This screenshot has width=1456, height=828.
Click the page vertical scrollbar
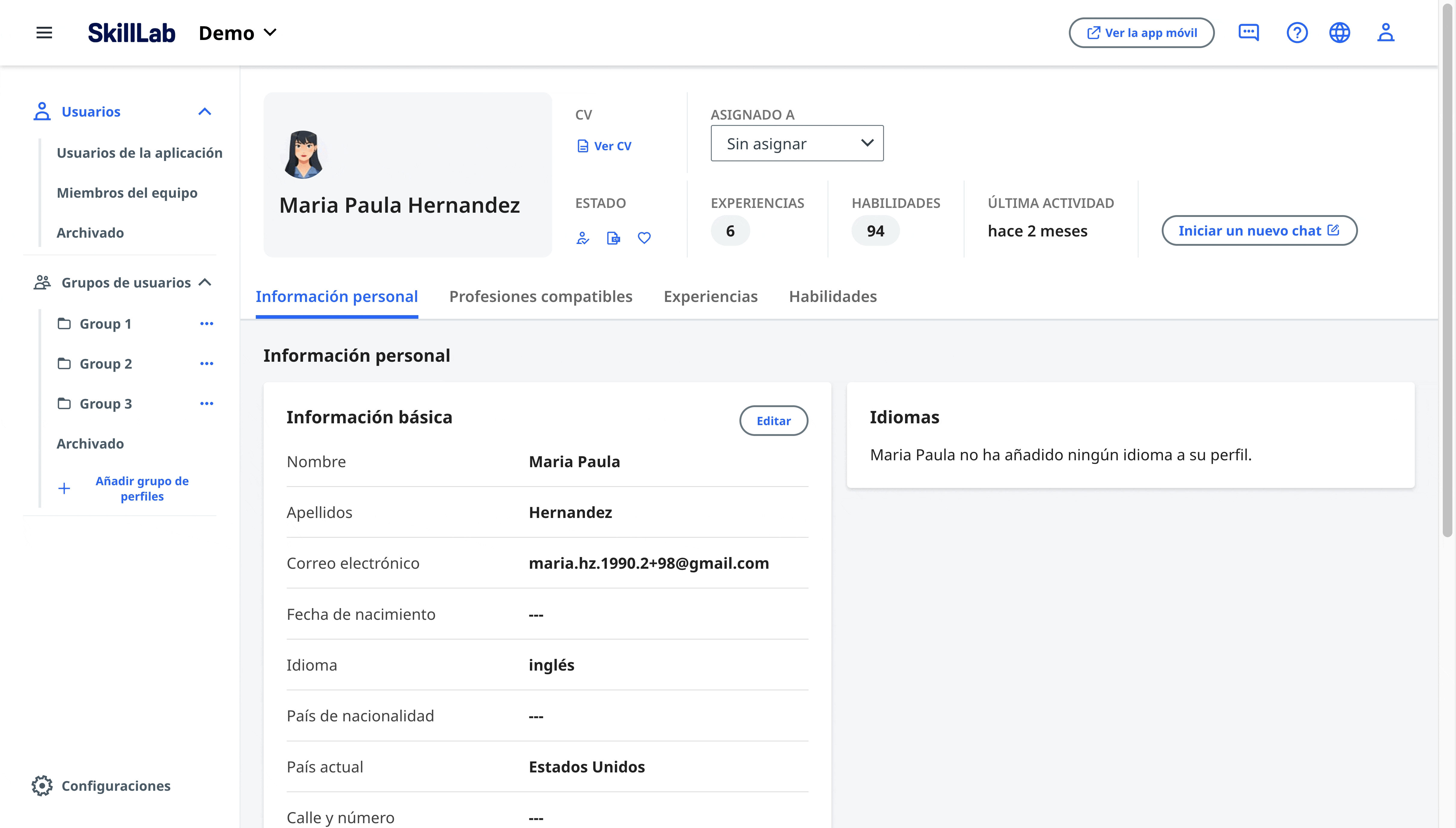(1447, 271)
